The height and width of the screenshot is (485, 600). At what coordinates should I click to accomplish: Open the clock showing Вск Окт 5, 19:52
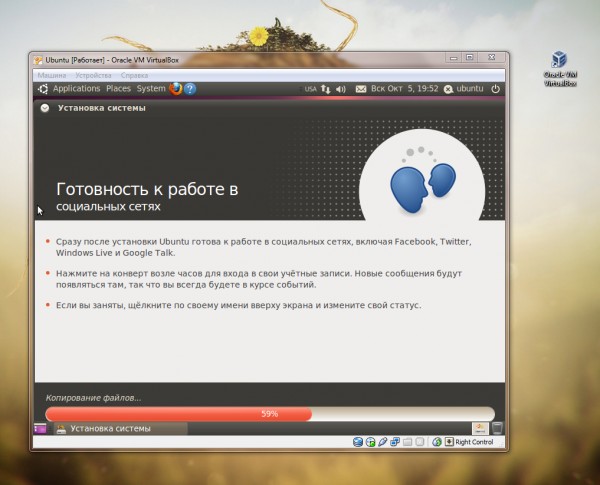pyautogui.click(x=404, y=89)
